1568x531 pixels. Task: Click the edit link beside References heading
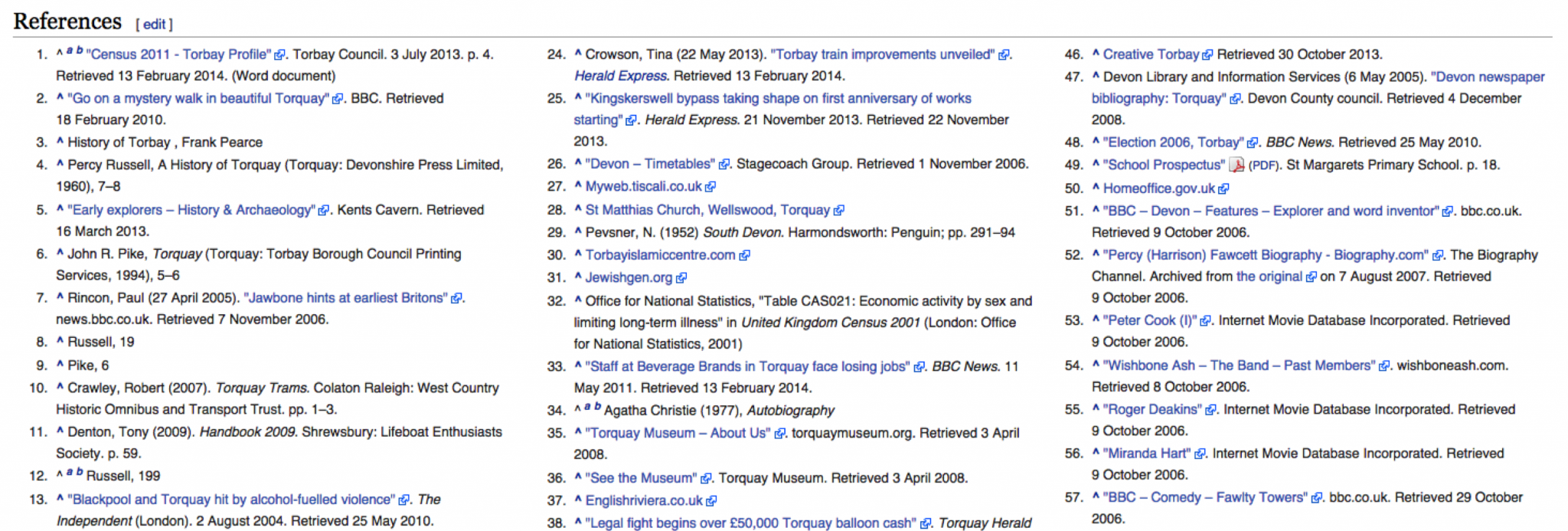click(x=154, y=24)
